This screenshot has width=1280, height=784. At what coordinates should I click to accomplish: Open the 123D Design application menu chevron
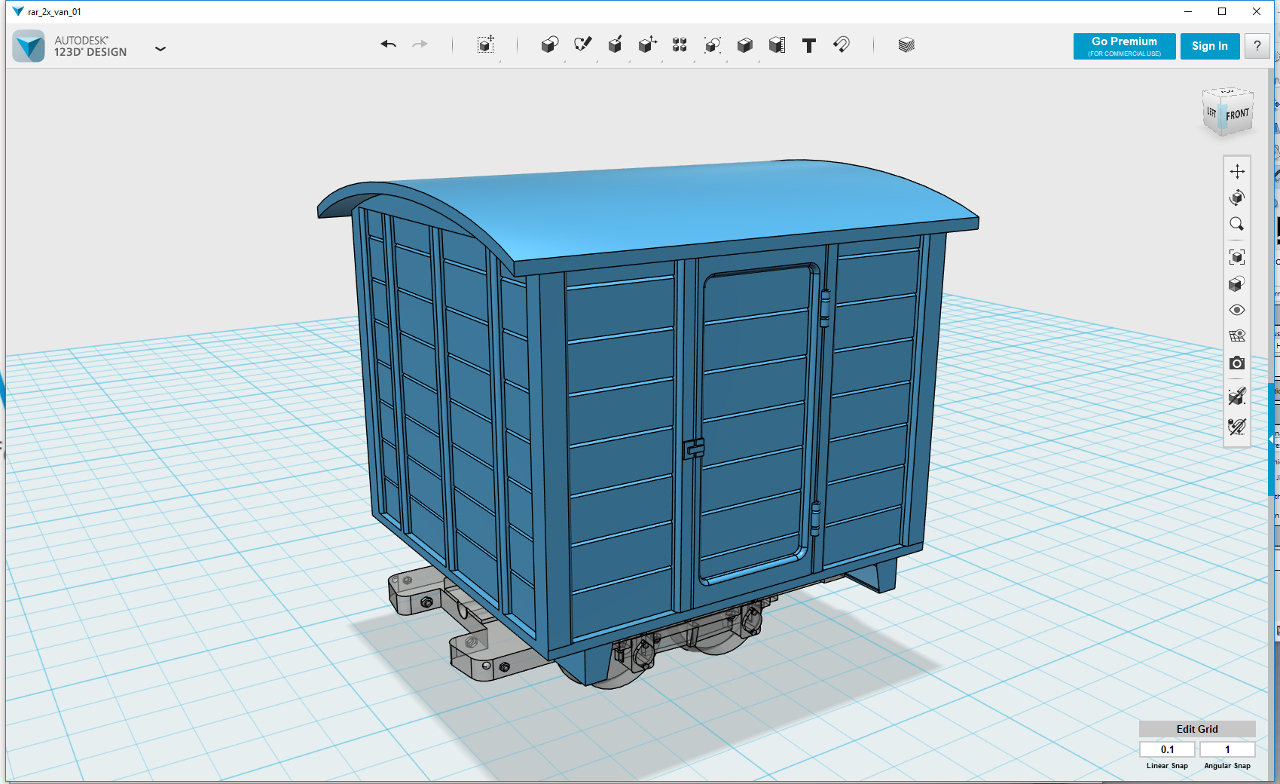click(160, 48)
